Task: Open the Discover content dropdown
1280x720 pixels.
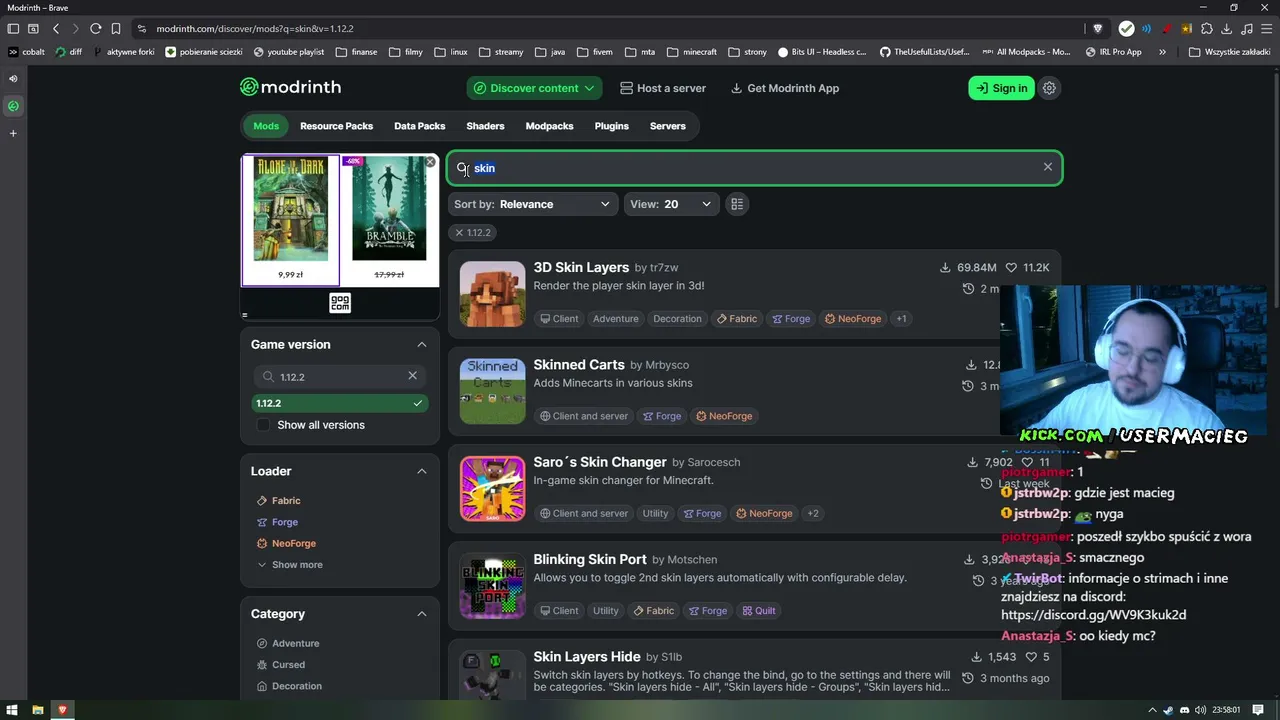Action: point(534,88)
